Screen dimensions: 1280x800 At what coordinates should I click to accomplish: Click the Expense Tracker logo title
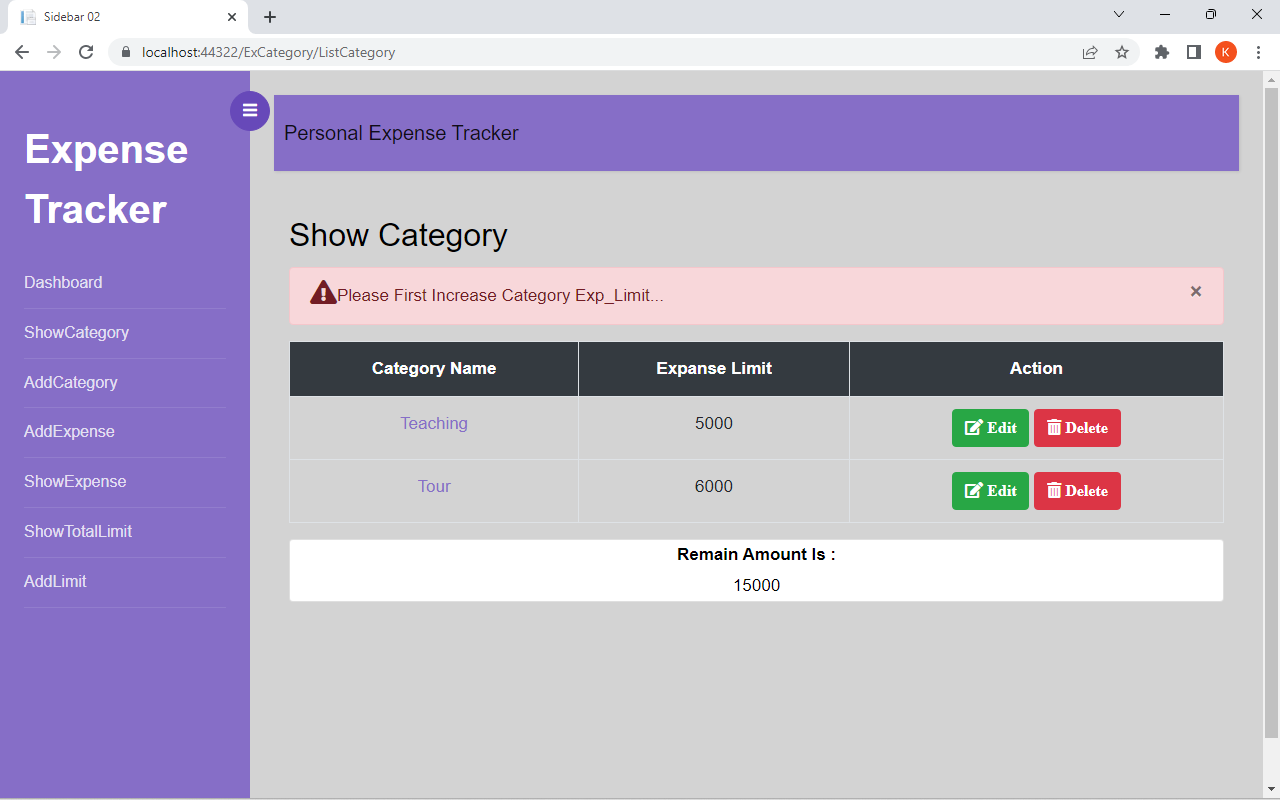(x=106, y=179)
